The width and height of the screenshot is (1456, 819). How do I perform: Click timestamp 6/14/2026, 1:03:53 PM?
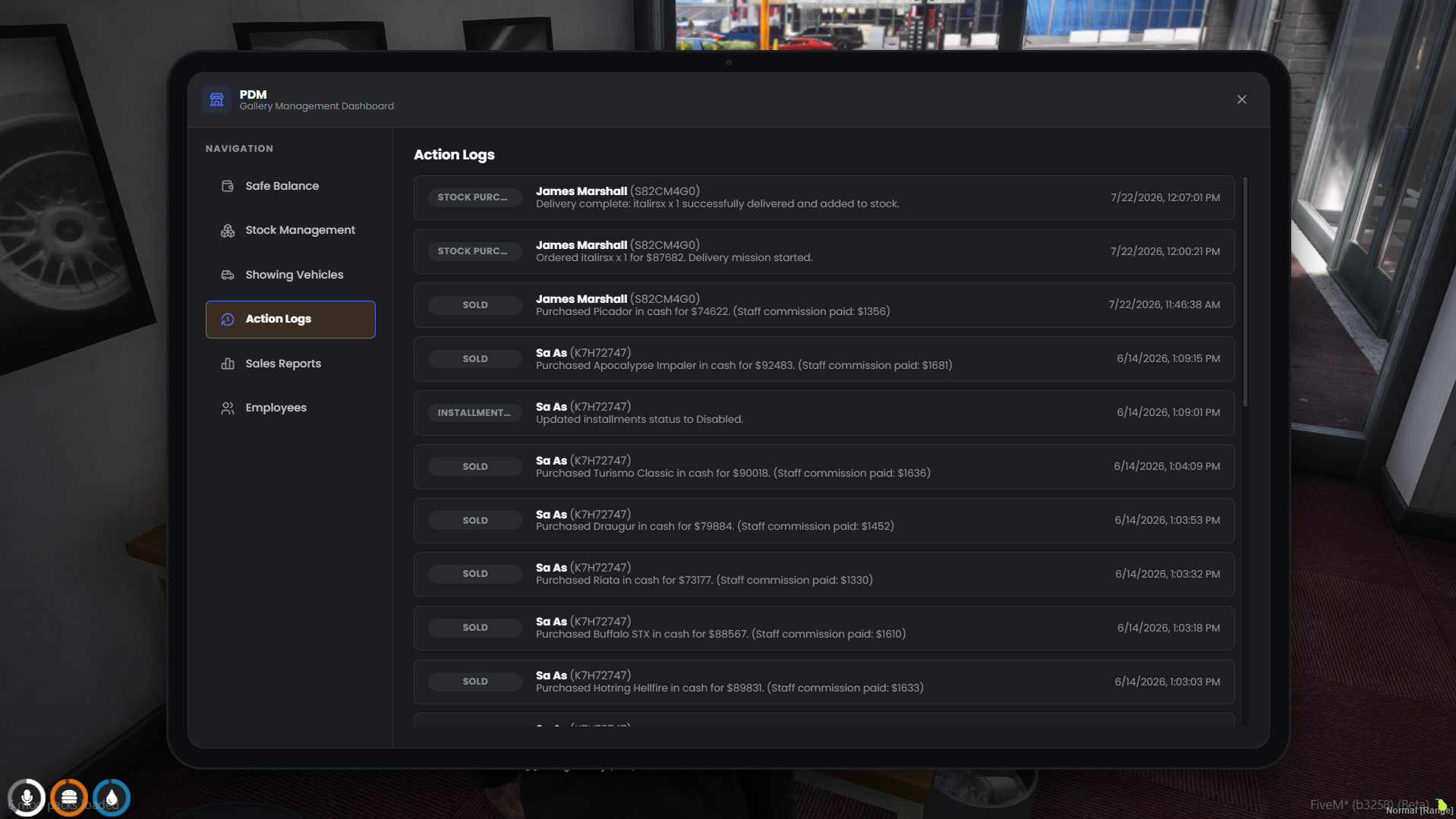point(1168,521)
